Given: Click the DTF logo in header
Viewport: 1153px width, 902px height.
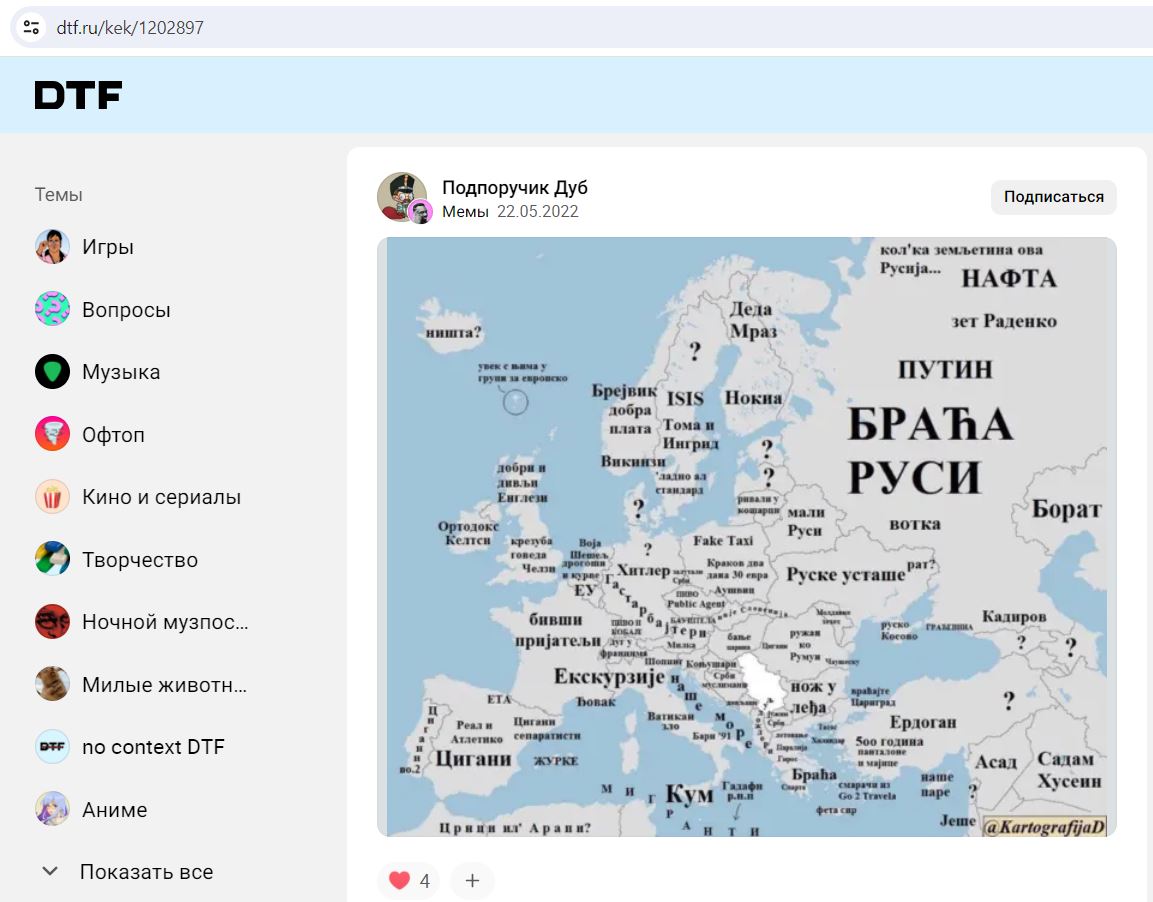Looking at the screenshot, I should click(78, 95).
